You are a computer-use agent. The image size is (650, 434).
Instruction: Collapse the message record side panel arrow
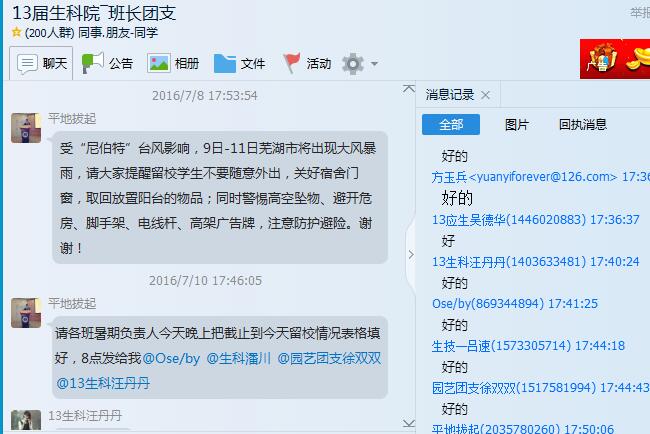coord(411,255)
